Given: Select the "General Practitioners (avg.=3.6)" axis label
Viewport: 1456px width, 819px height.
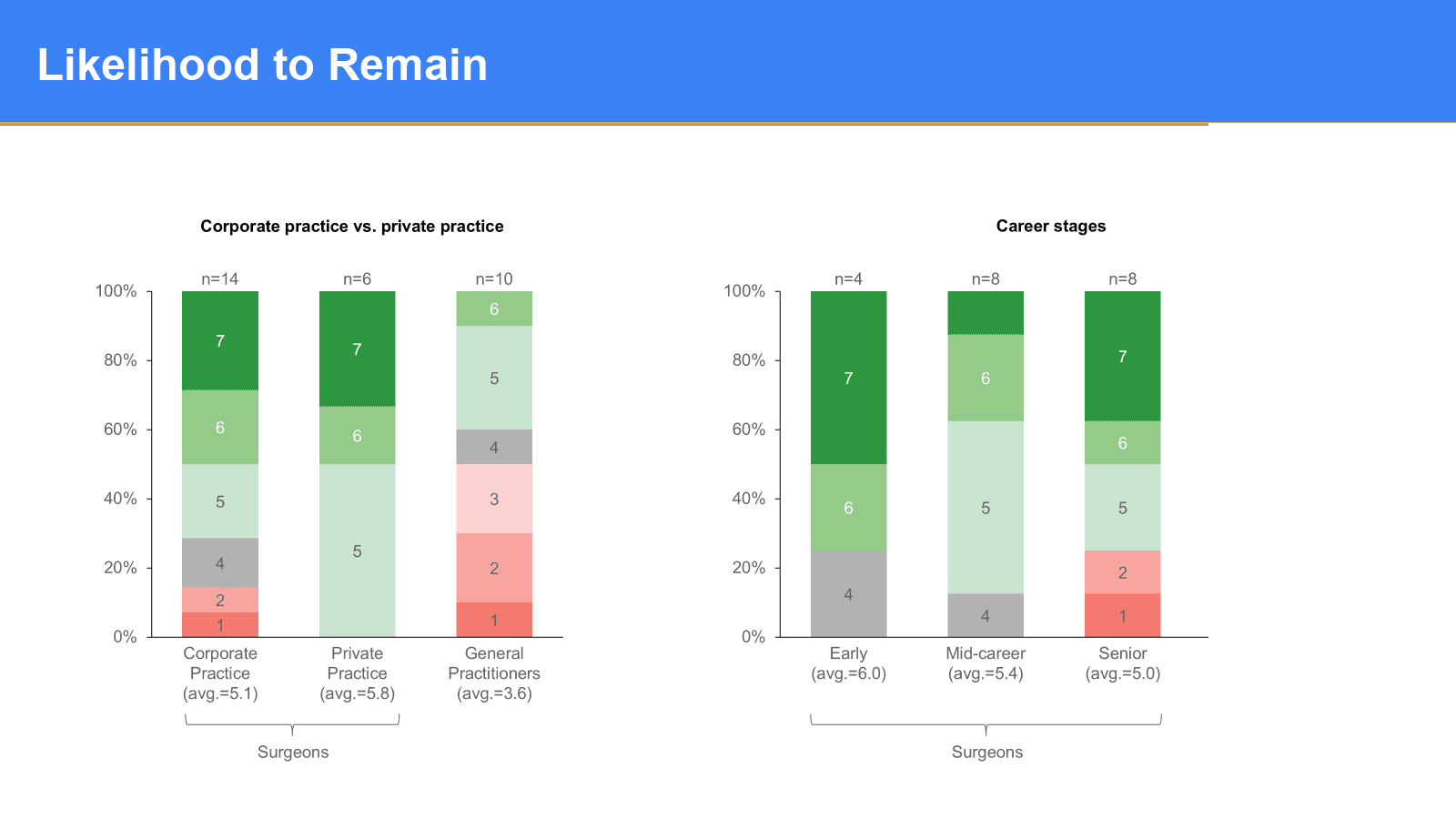Looking at the screenshot, I should (x=494, y=673).
